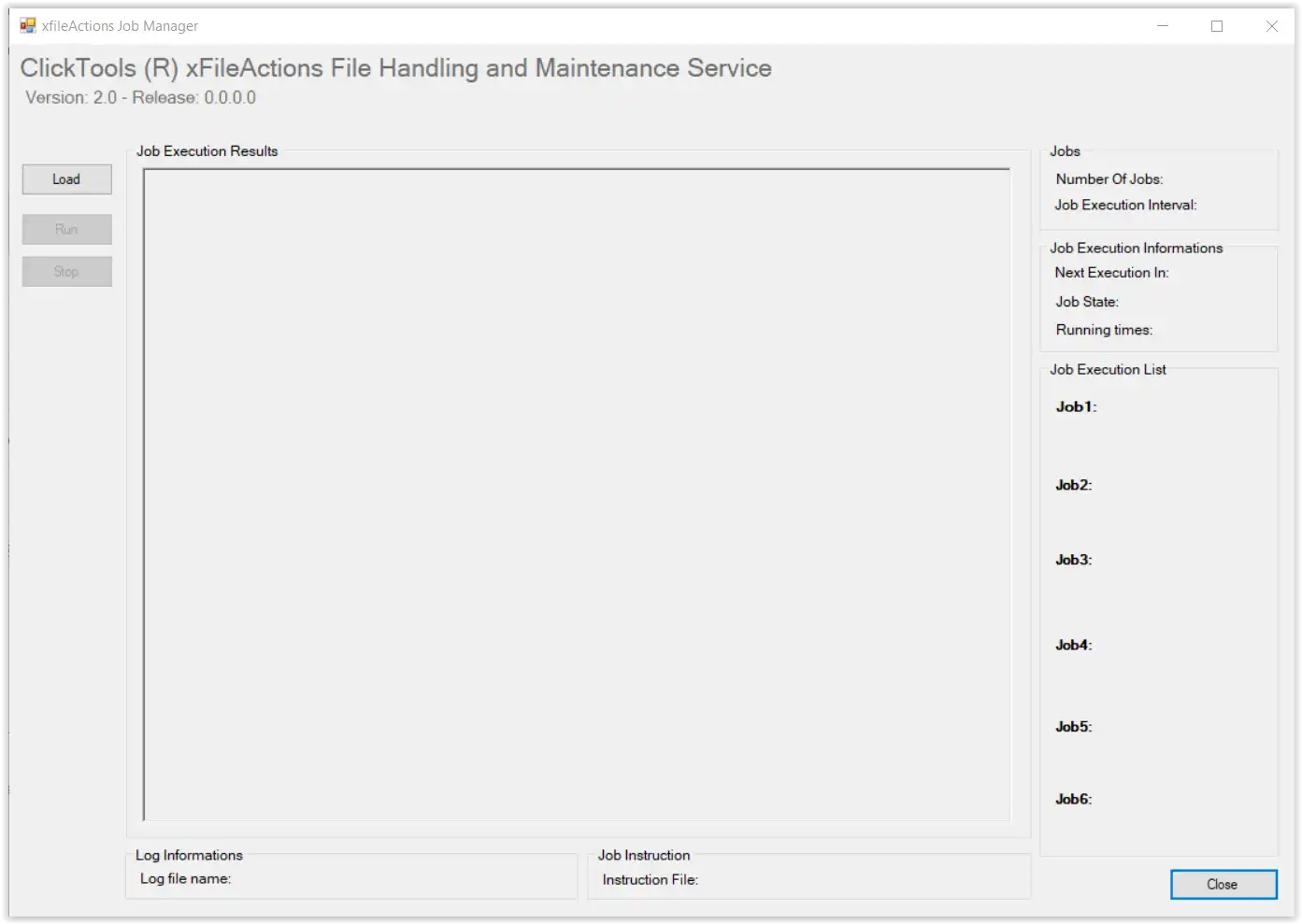Click the 'Job Execution Results' group title
Screen dimensions: 1302x924
207,151
